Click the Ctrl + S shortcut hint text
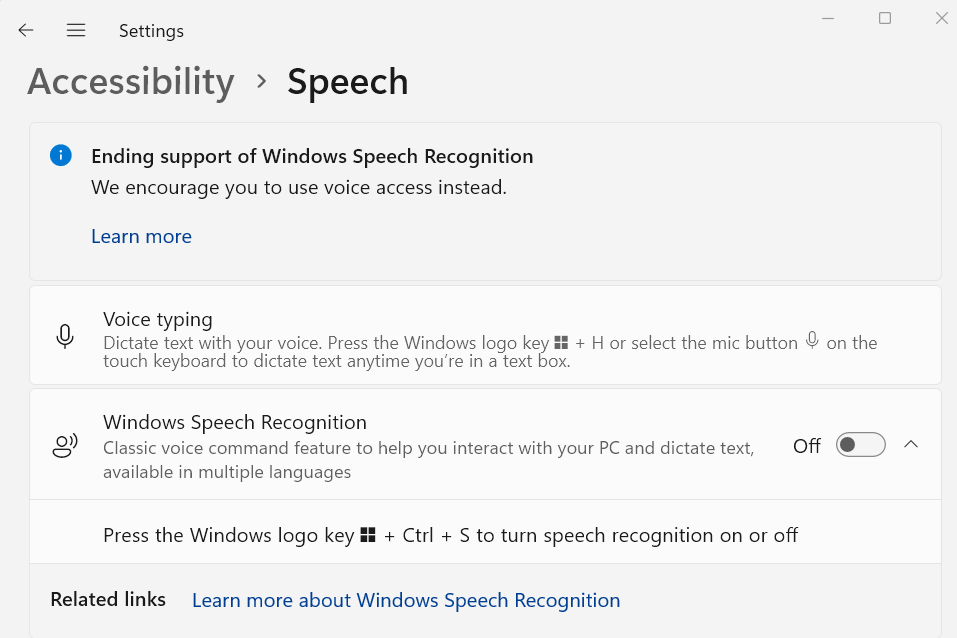 (450, 535)
